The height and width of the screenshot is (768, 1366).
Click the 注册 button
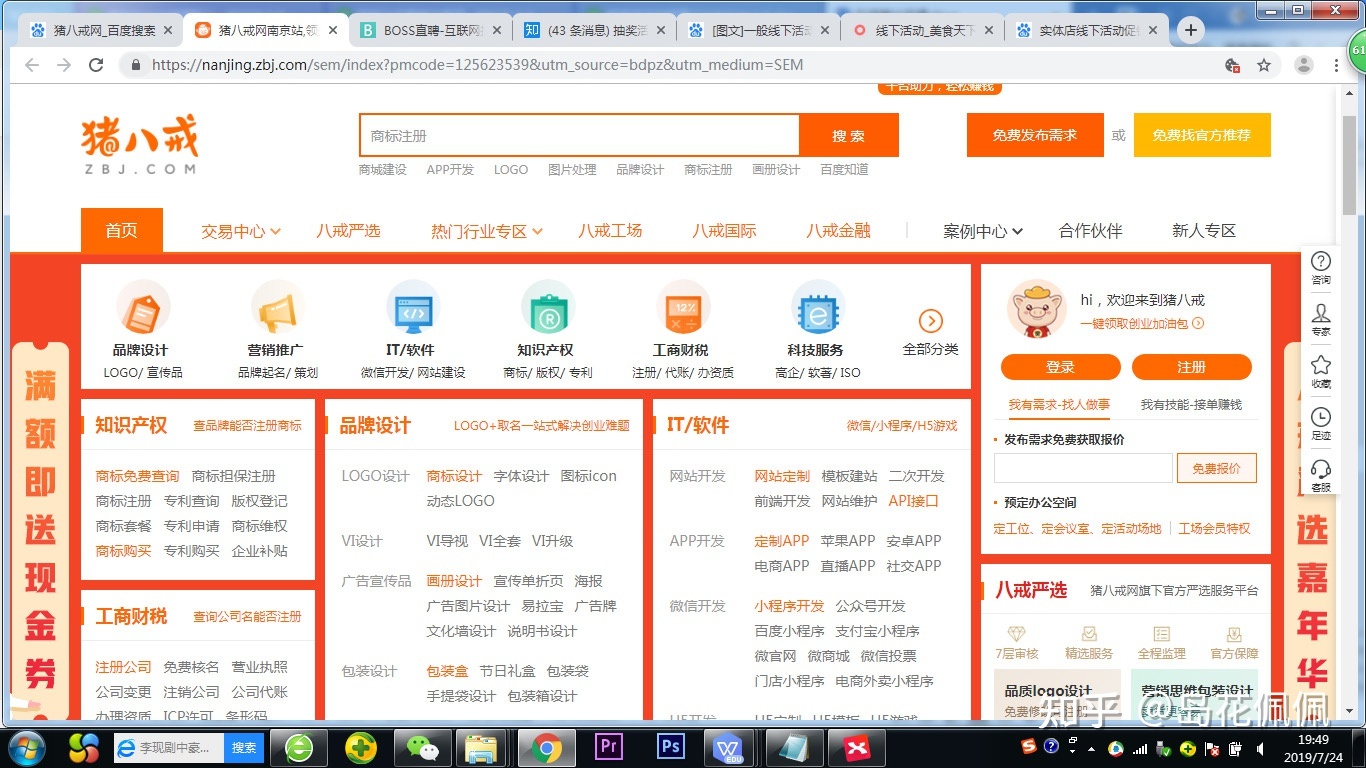[1192, 367]
